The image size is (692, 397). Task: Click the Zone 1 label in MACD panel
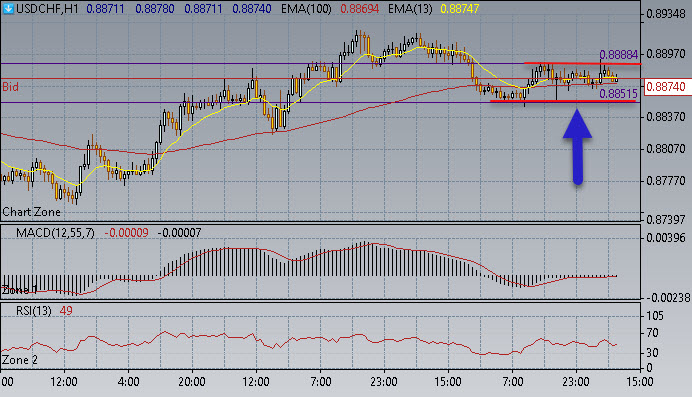pyautogui.click(x=20, y=290)
